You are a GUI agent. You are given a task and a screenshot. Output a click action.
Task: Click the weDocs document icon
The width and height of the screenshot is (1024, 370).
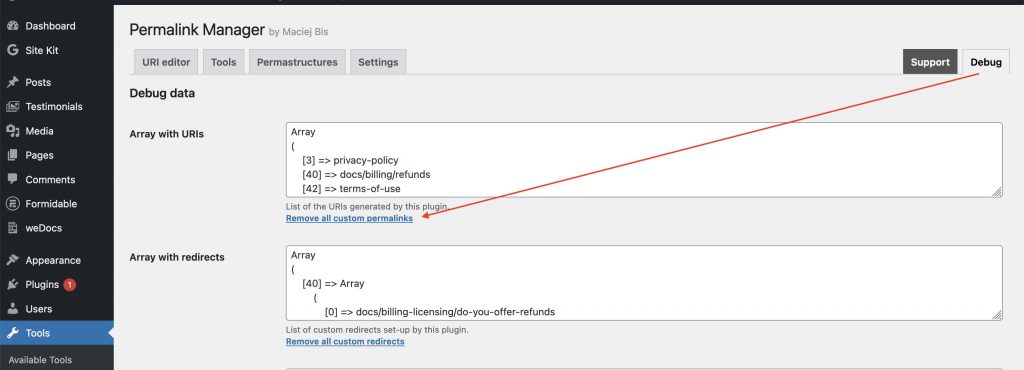point(12,228)
